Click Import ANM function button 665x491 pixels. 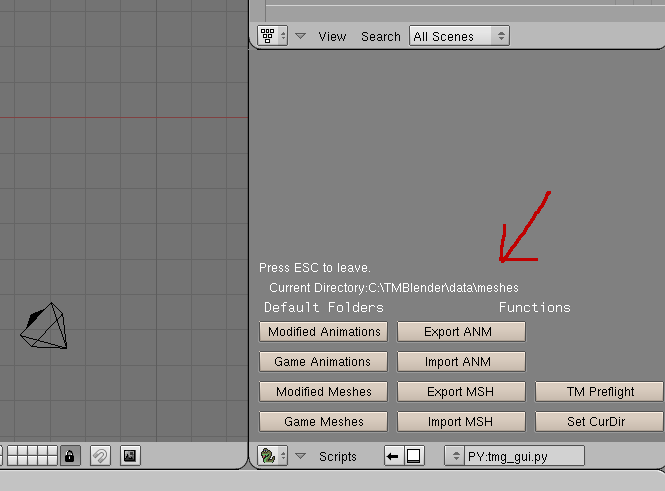point(461,362)
